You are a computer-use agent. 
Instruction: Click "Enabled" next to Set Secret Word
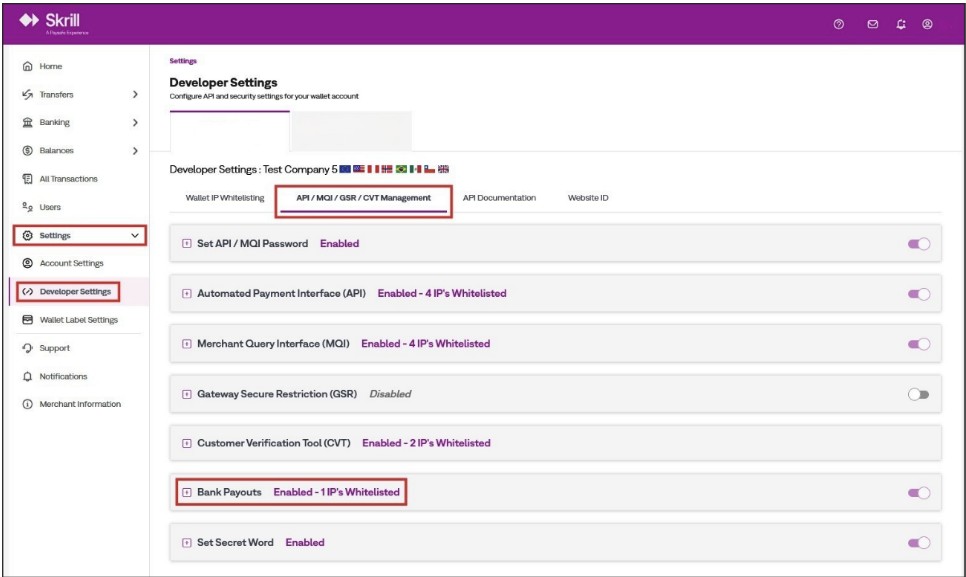tap(305, 543)
